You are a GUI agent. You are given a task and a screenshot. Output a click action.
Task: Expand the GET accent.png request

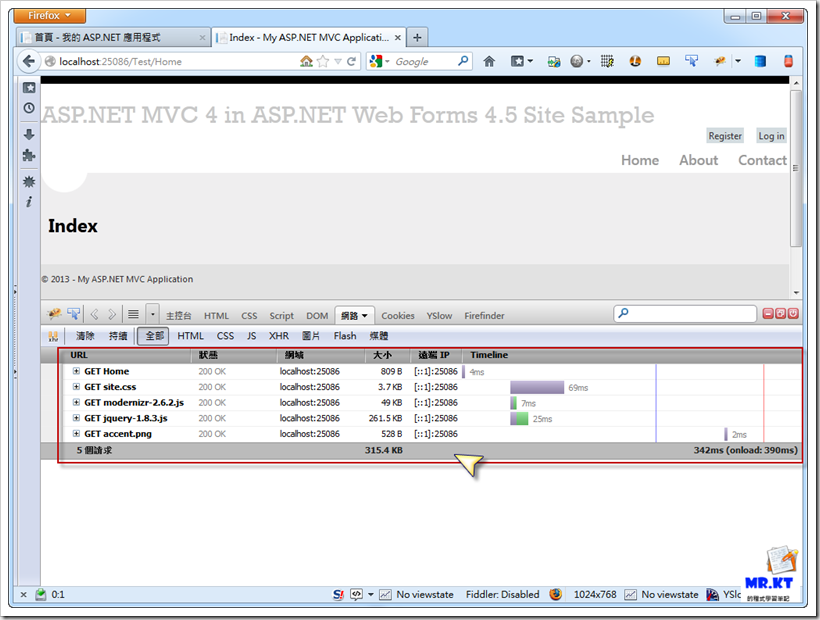coord(76,434)
